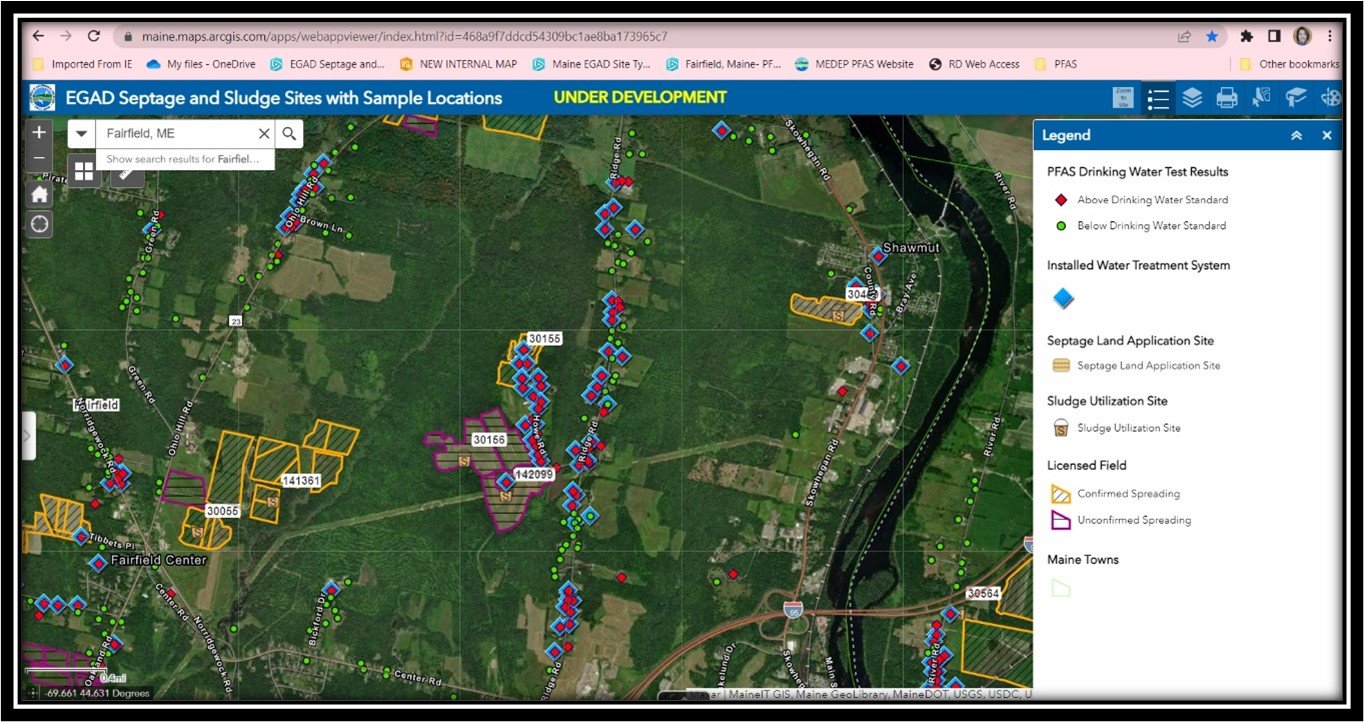Click the 142099 site label on map
The image size is (1364, 722).
click(x=533, y=474)
